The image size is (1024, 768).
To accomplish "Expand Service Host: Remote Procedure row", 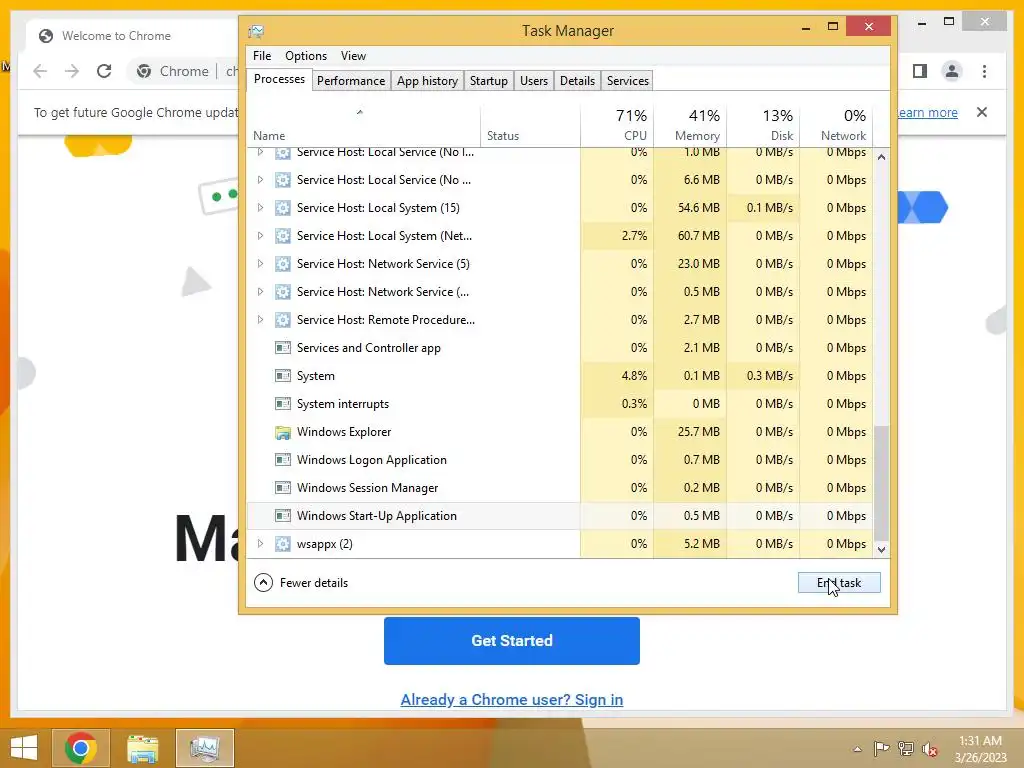I will click(x=260, y=320).
